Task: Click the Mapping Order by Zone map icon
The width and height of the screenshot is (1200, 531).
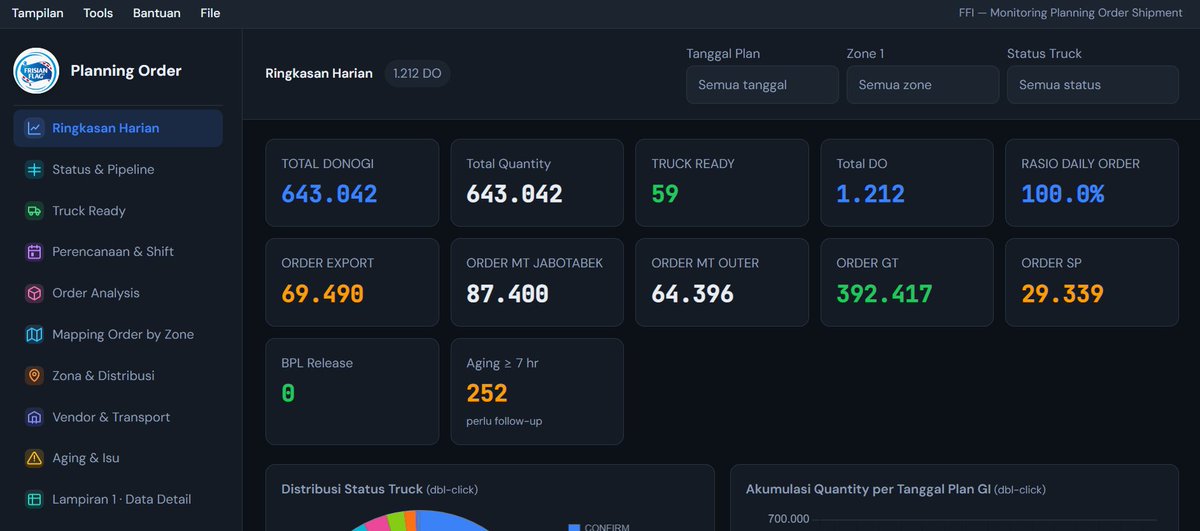Action: [34, 335]
